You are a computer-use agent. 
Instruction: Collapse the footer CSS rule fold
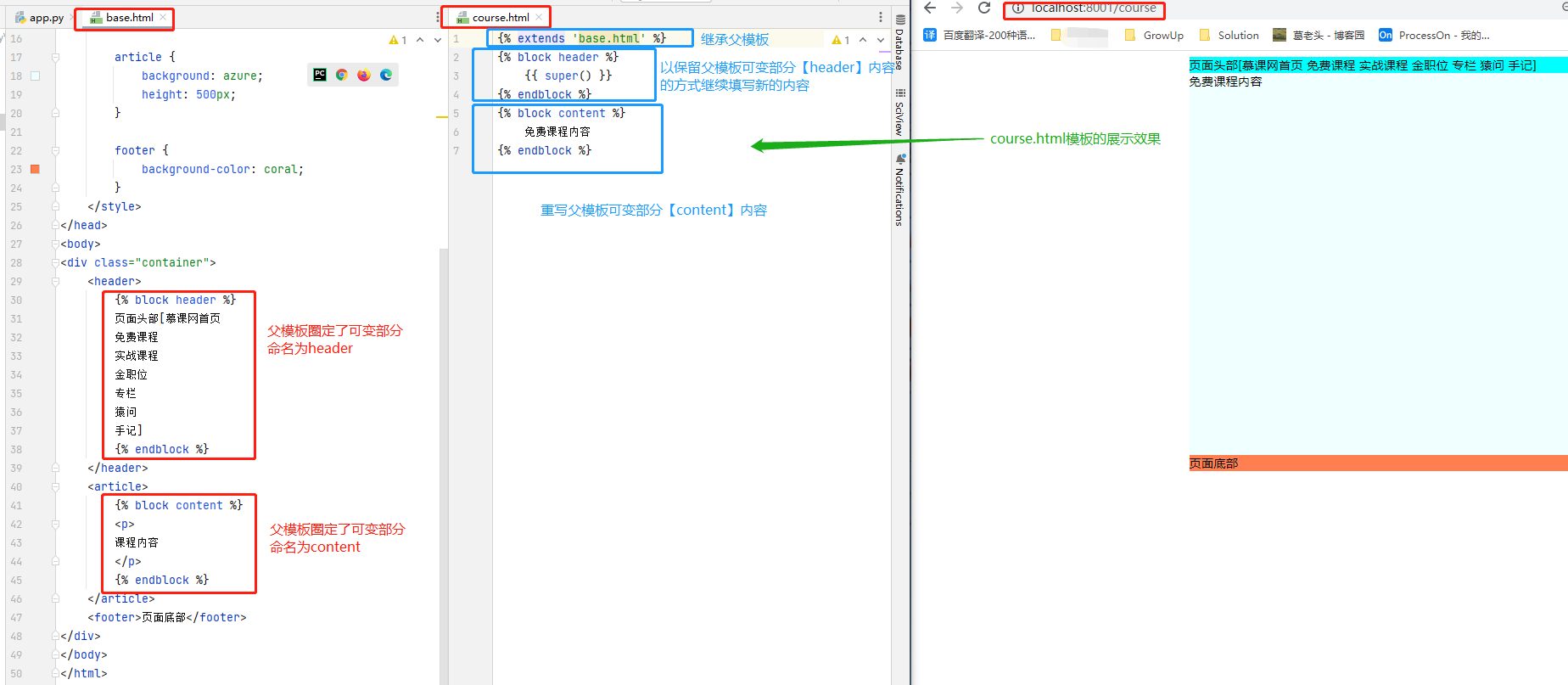pyautogui.click(x=55, y=150)
